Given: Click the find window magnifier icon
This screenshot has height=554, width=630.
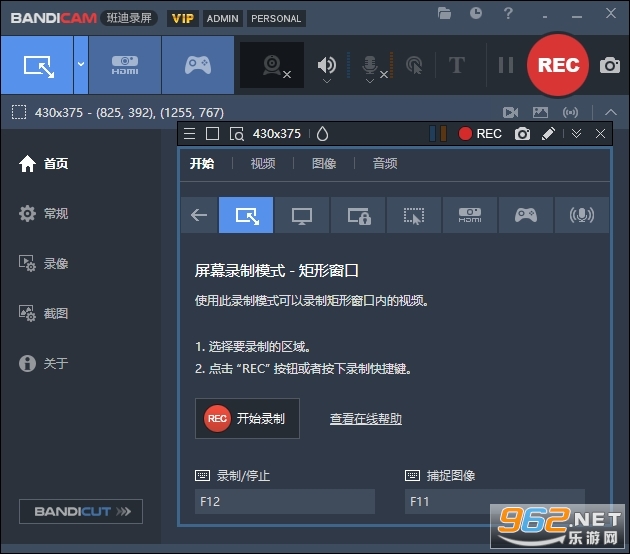Looking at the screenshot, I should 236,134.
